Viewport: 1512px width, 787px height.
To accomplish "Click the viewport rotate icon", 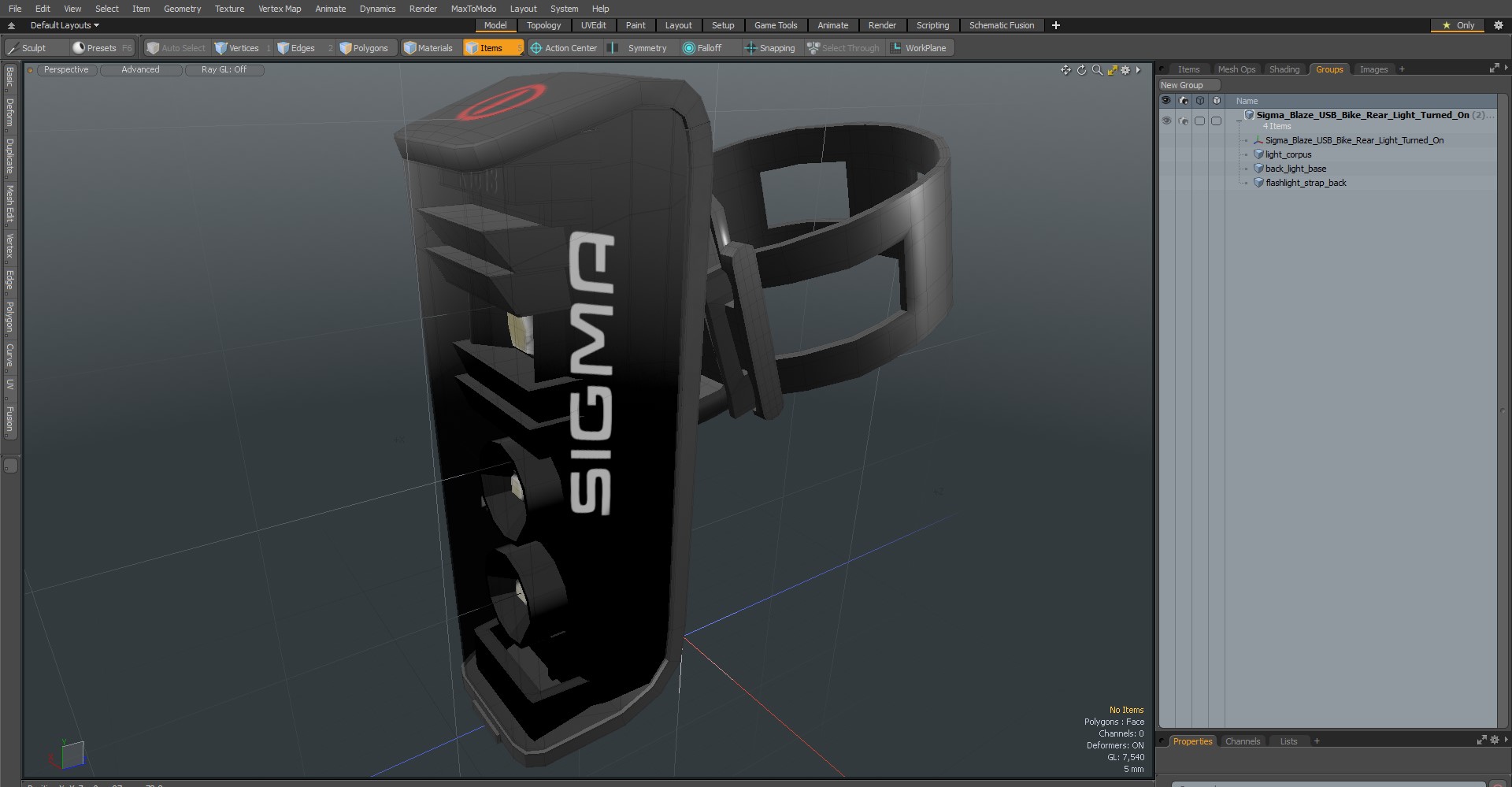I will click(x=1081, y=70).
